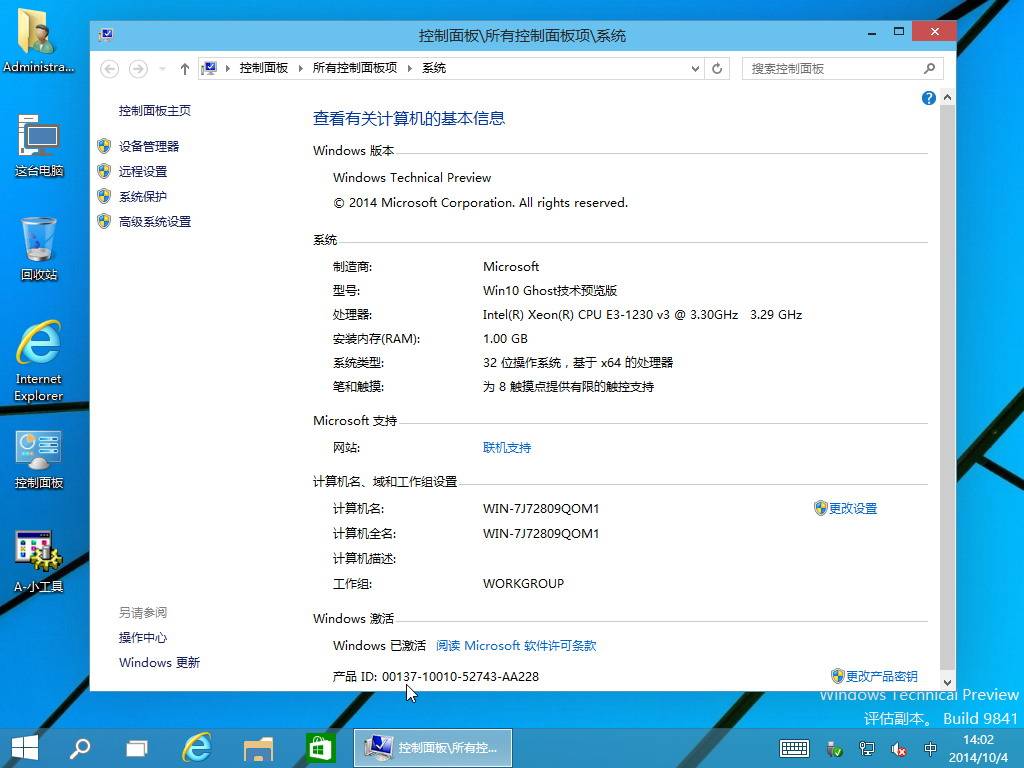Click the system icon in title bar
This screenshot has width=1024, height=768.
point(105,35)
